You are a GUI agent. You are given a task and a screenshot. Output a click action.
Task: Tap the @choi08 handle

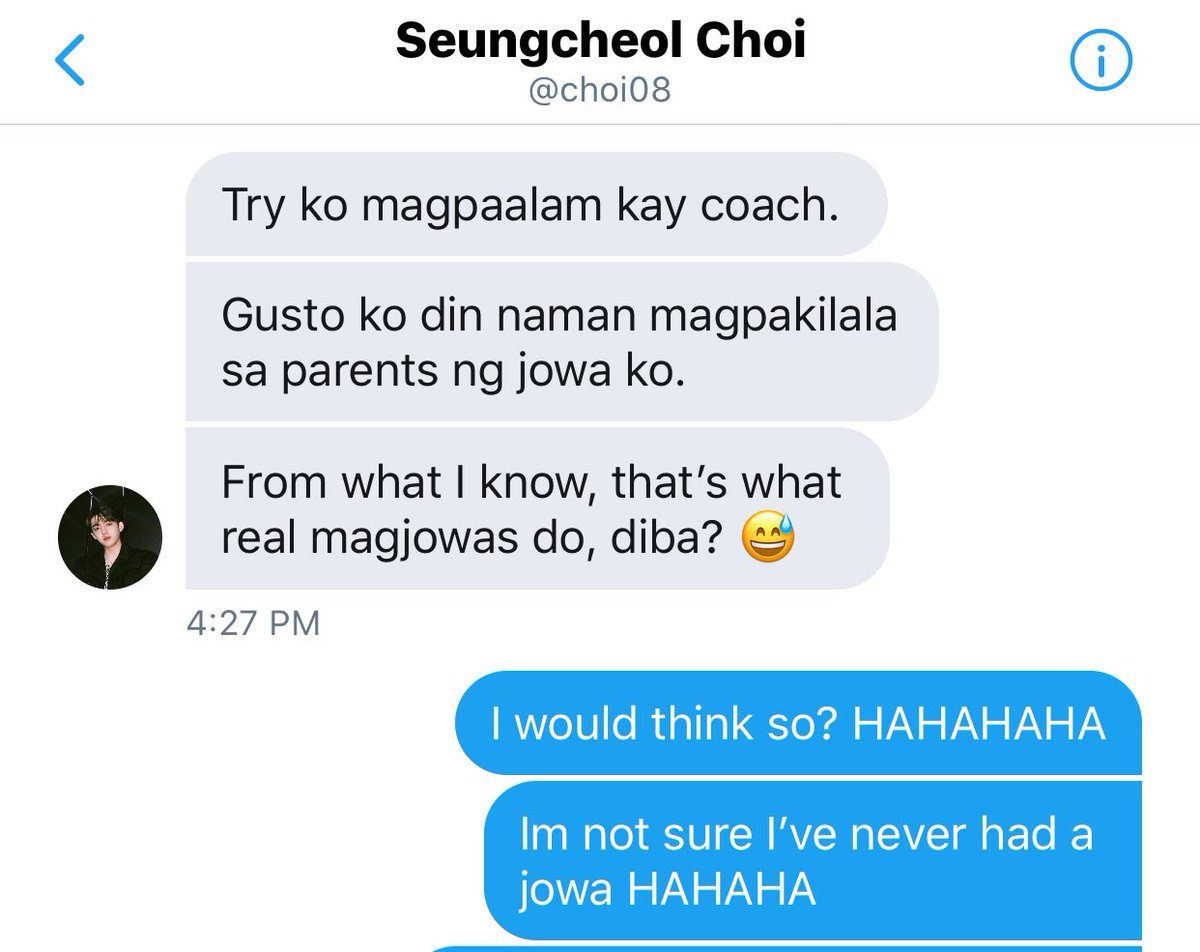[x=600, y=91]
